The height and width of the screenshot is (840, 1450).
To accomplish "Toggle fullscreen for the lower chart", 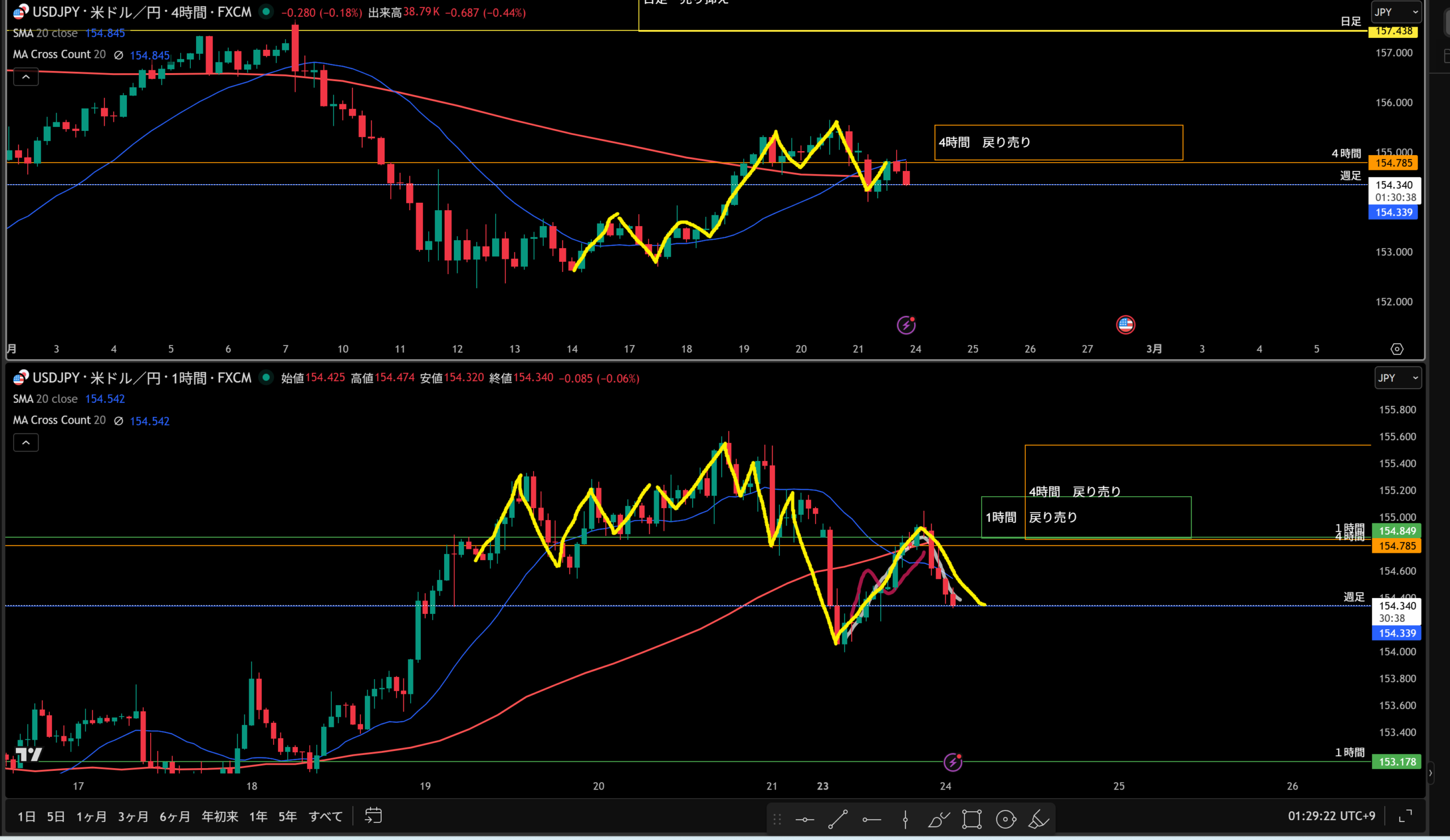I will [1405, 816].
